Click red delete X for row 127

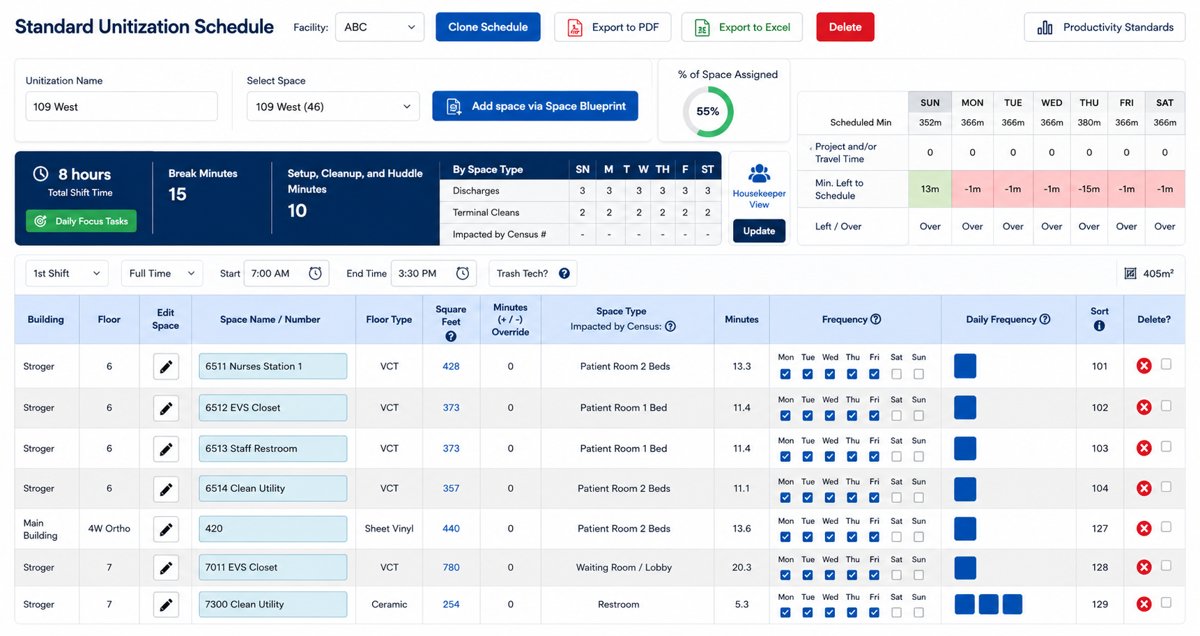click(x=1144, y=528)
